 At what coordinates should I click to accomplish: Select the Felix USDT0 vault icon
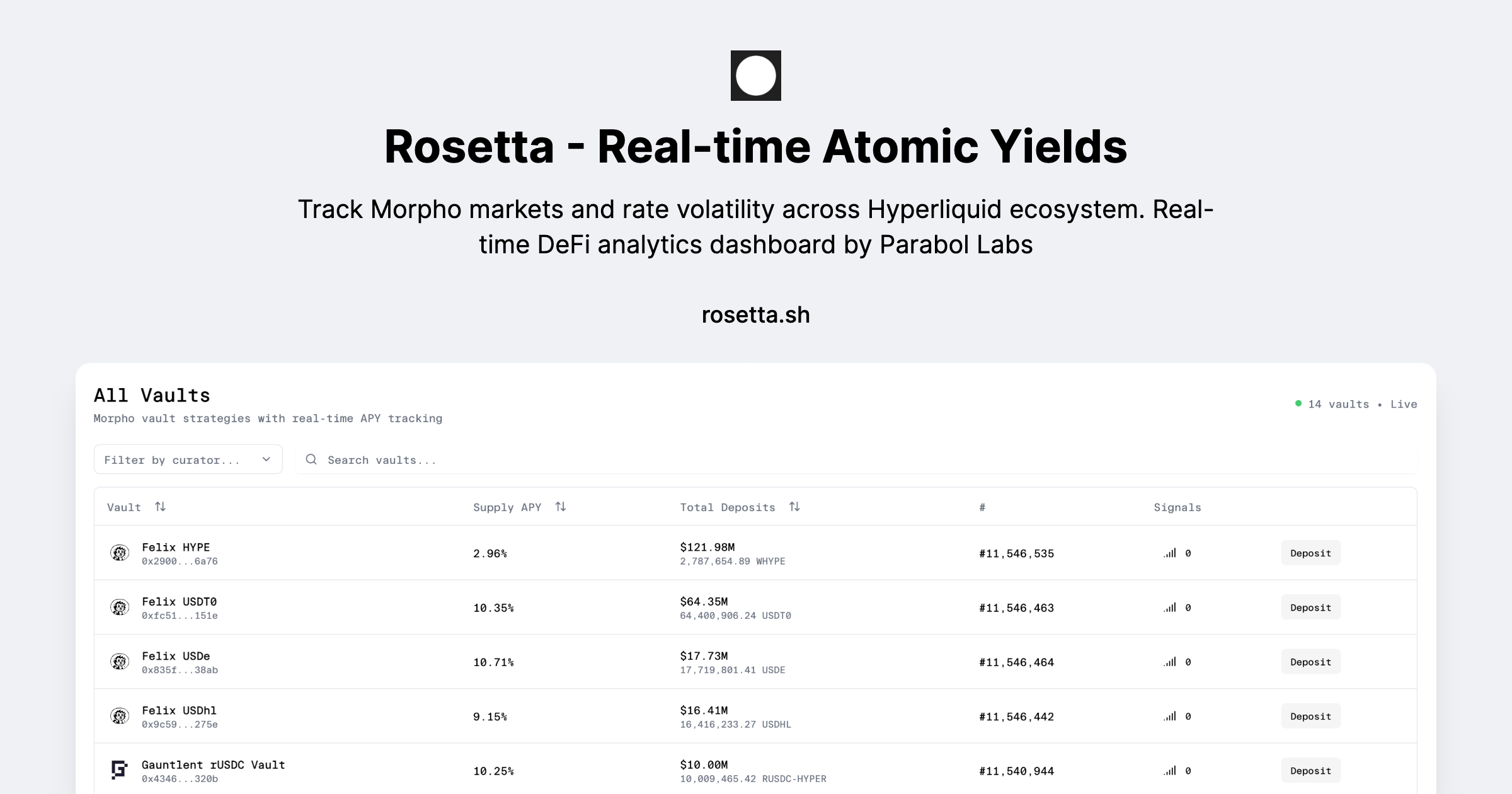pos(119,607)
